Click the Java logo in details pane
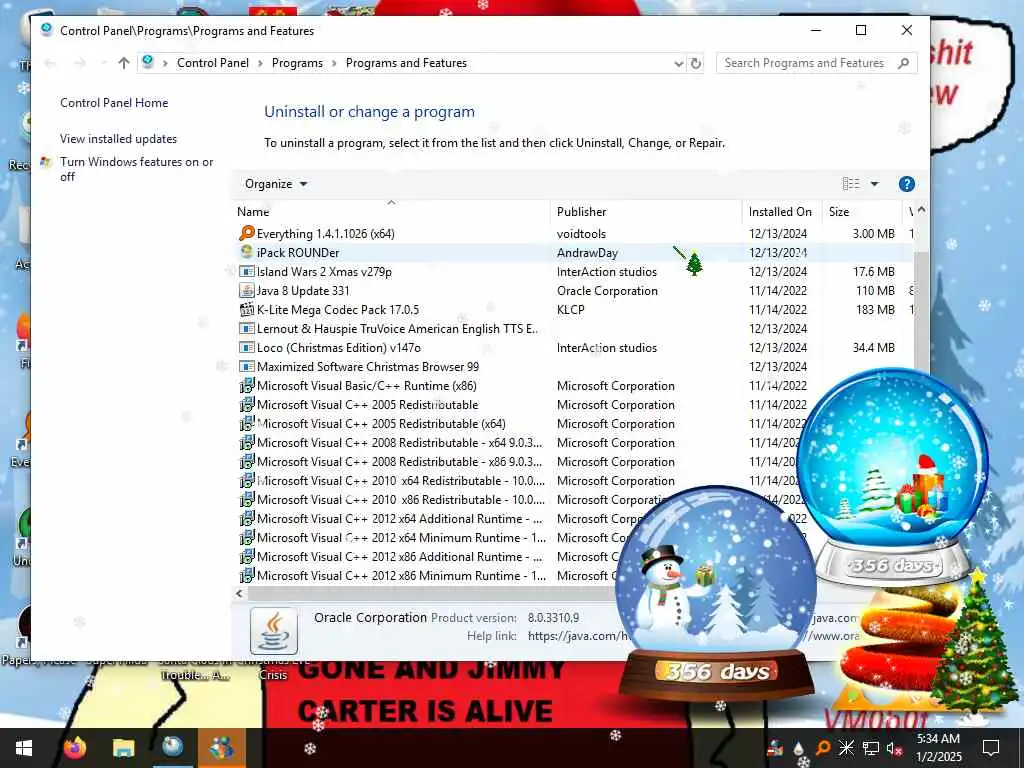The width and height of the screenshot is (1024, 768). click(x=274, y=630)
